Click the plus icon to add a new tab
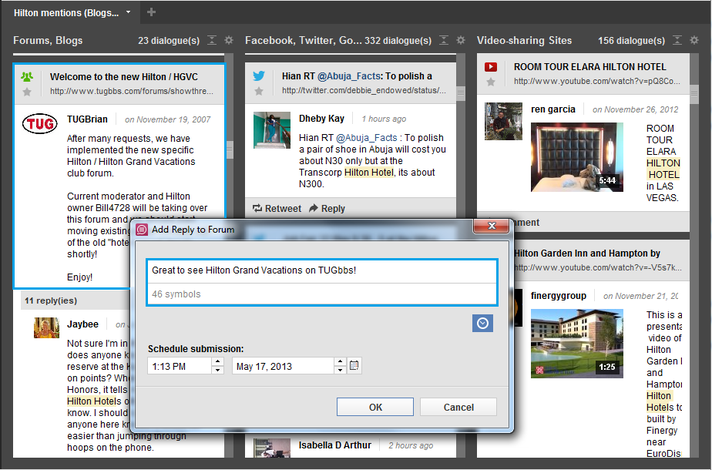712x470 pixels. pyautogui.click(x=151, y=12)
